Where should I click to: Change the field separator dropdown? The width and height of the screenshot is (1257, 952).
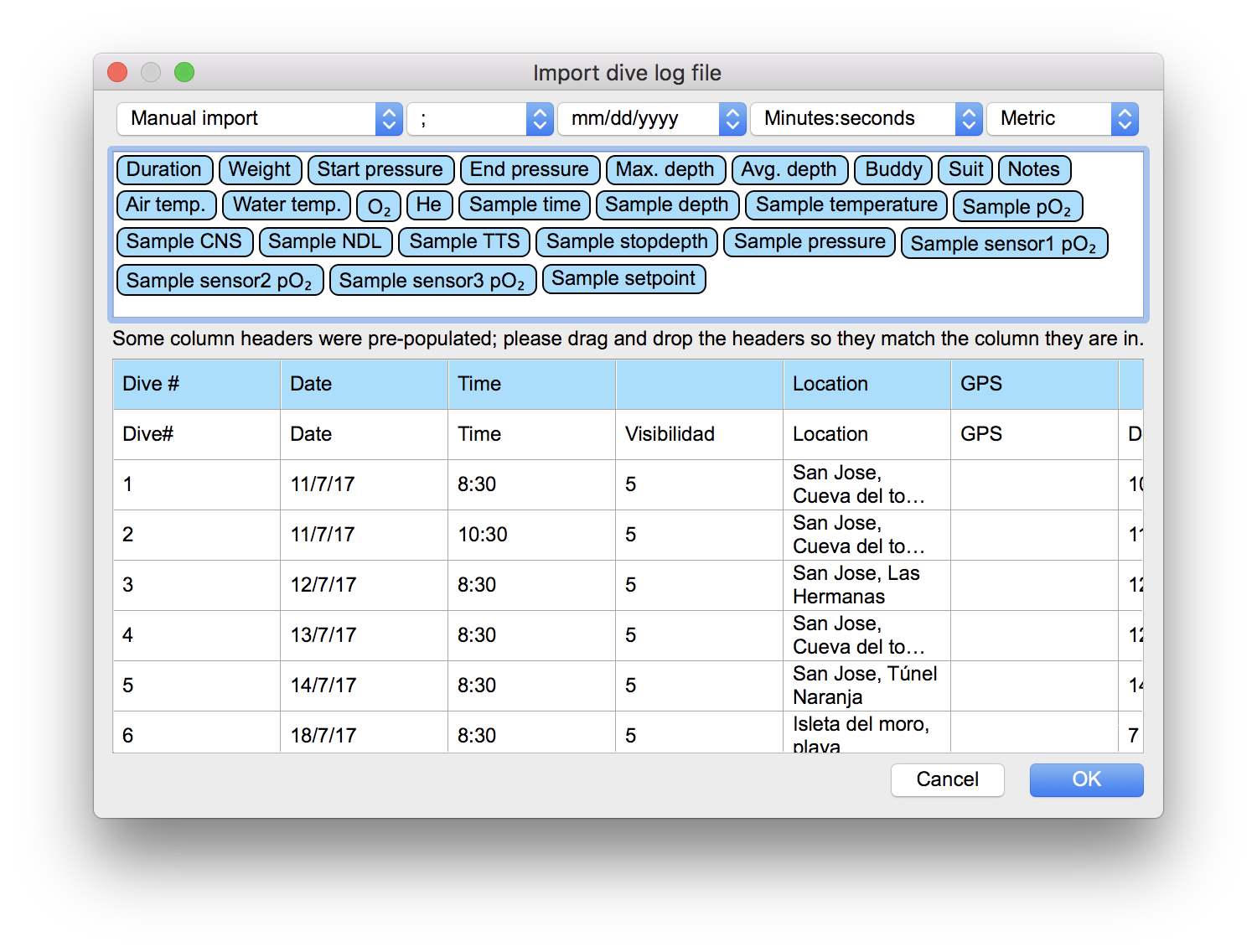[x=478, y=118]
